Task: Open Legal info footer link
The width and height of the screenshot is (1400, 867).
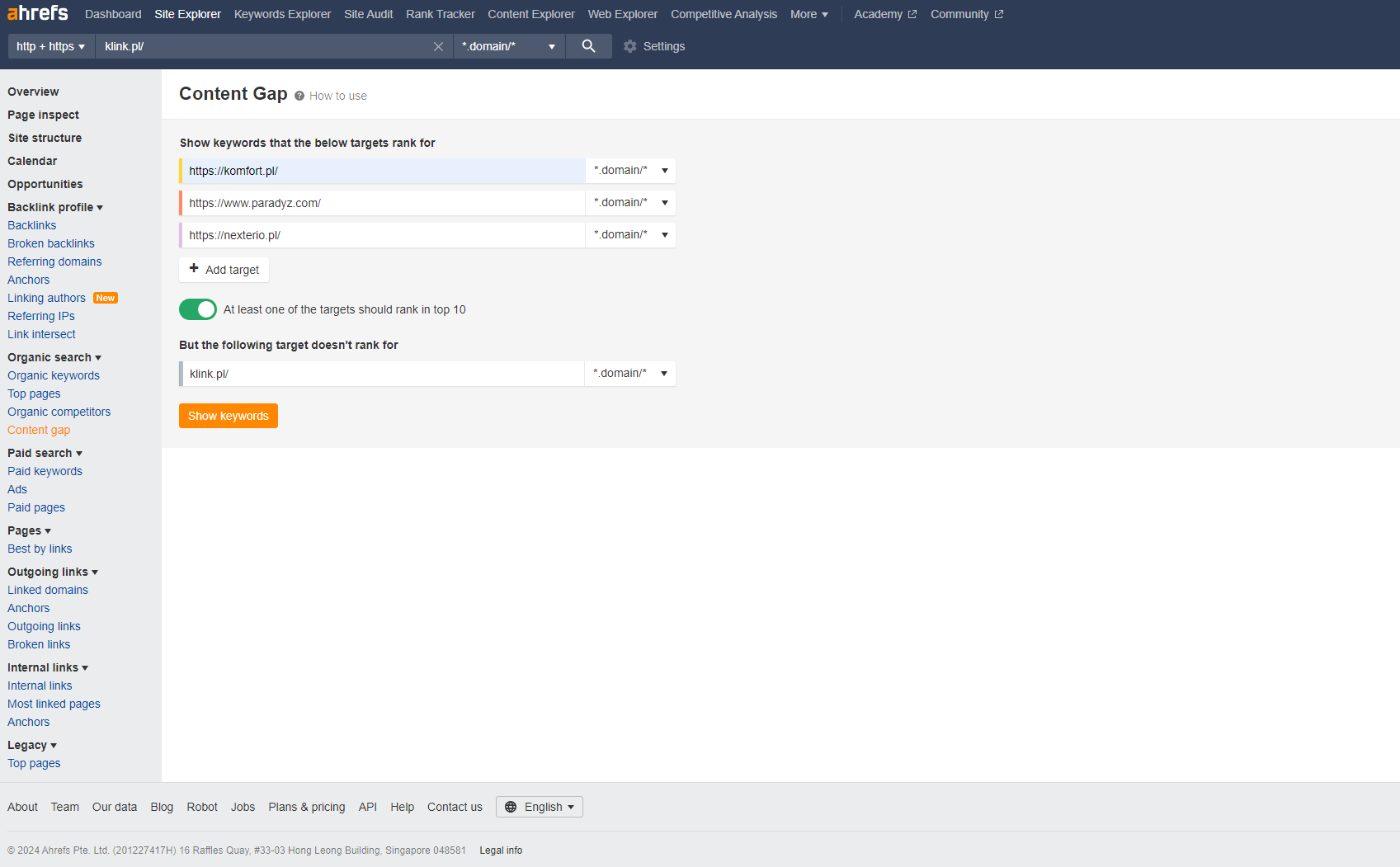Action: [x=501, y=851]
